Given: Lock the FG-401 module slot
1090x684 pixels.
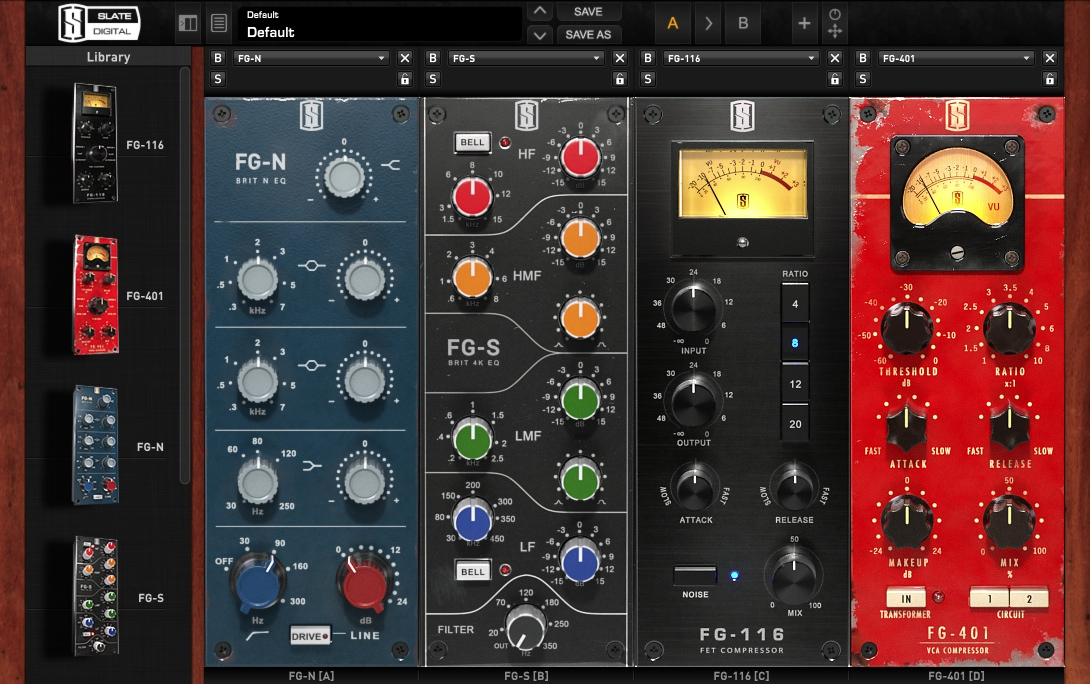Looking at the screenshot, I should (1050, 79).
